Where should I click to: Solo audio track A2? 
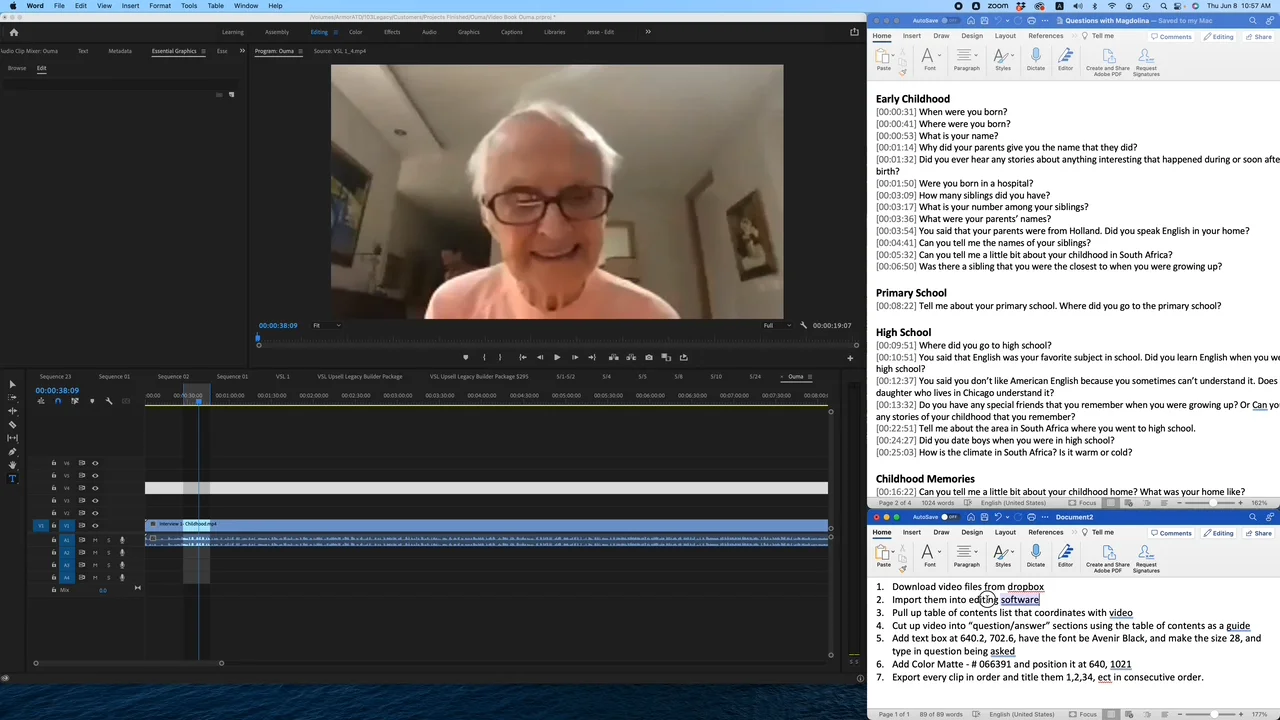108,552
